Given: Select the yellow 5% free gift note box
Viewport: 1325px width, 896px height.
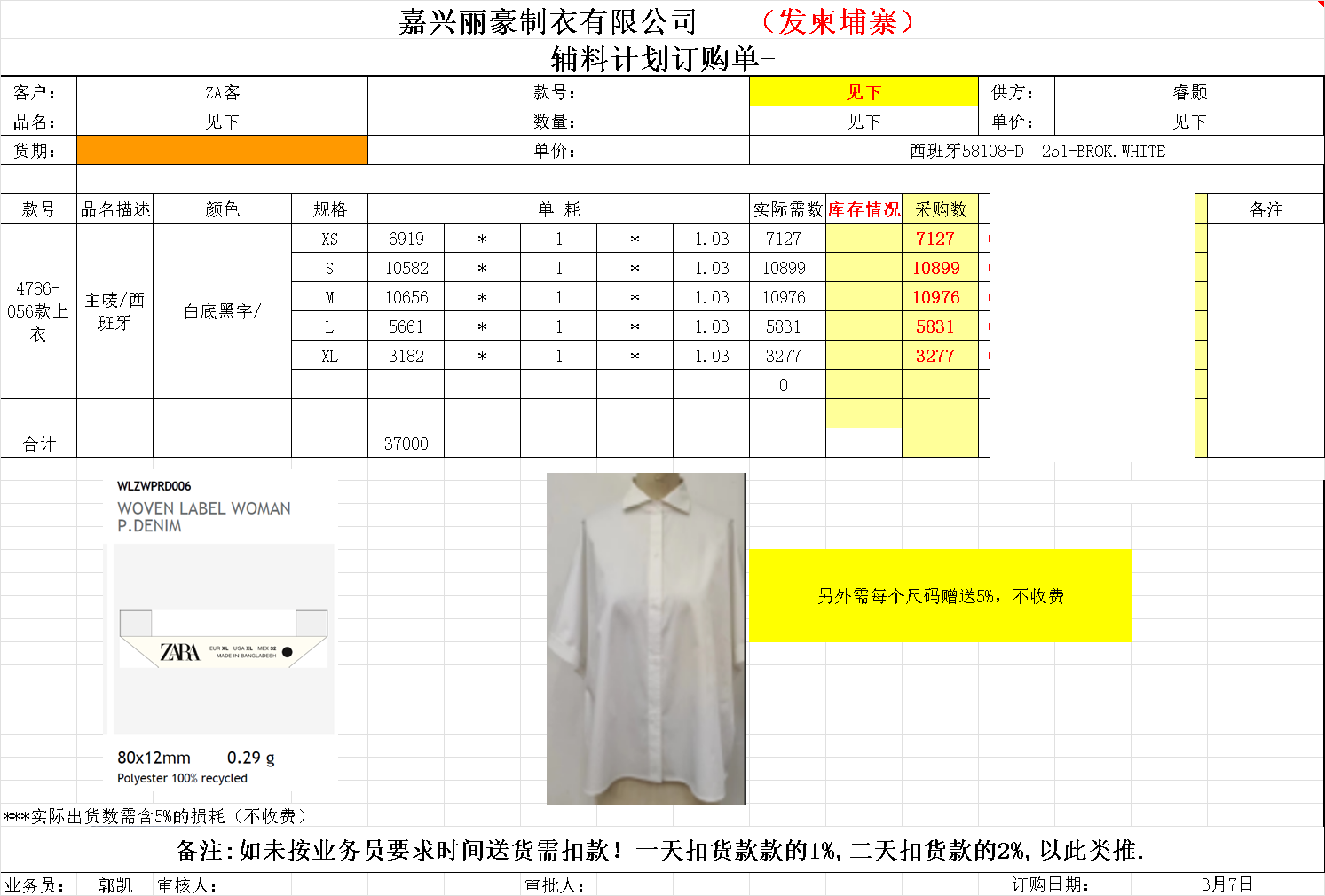Looking at the screenshot, I should pos(940,596).
